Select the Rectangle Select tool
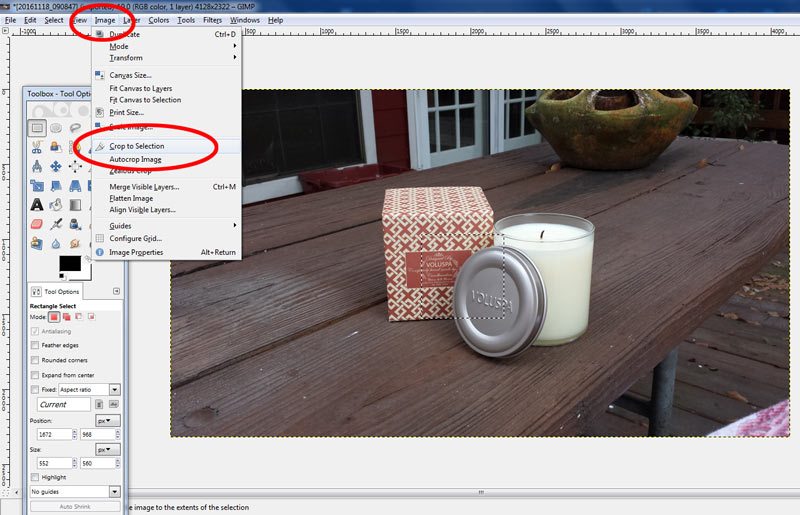The width and height of the screenshot is (800, 515). (x=37, y=128)
